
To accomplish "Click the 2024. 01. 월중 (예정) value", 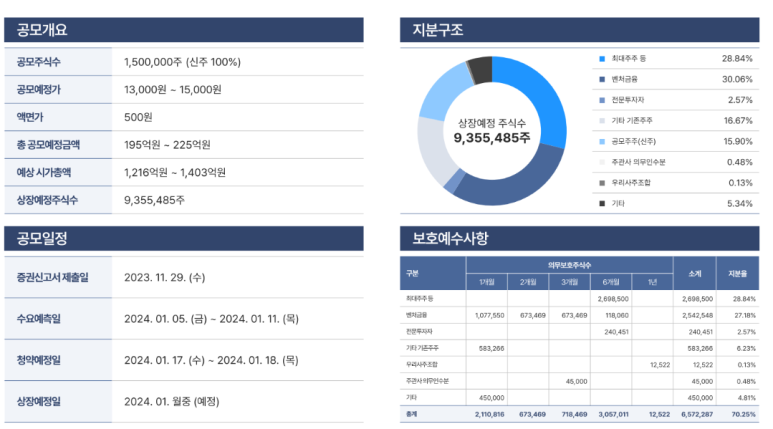I will [172, 402].
